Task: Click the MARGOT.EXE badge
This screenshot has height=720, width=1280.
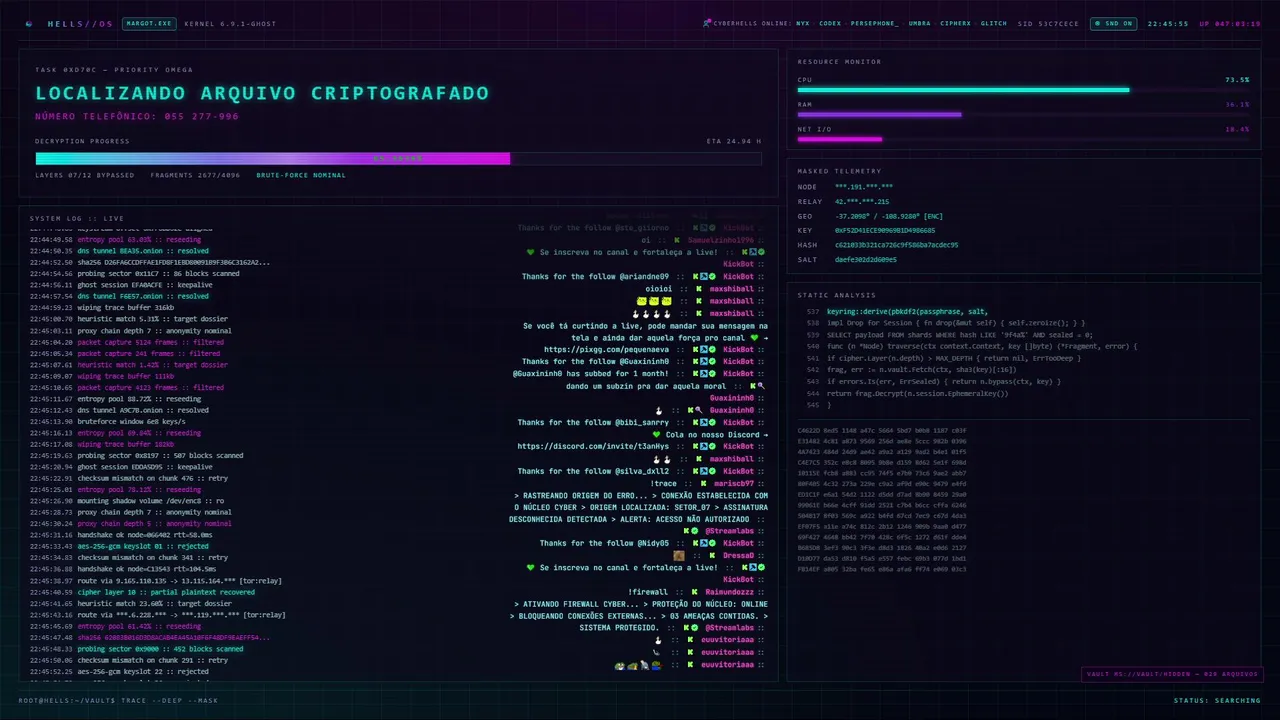Action: tap(147, 23)
